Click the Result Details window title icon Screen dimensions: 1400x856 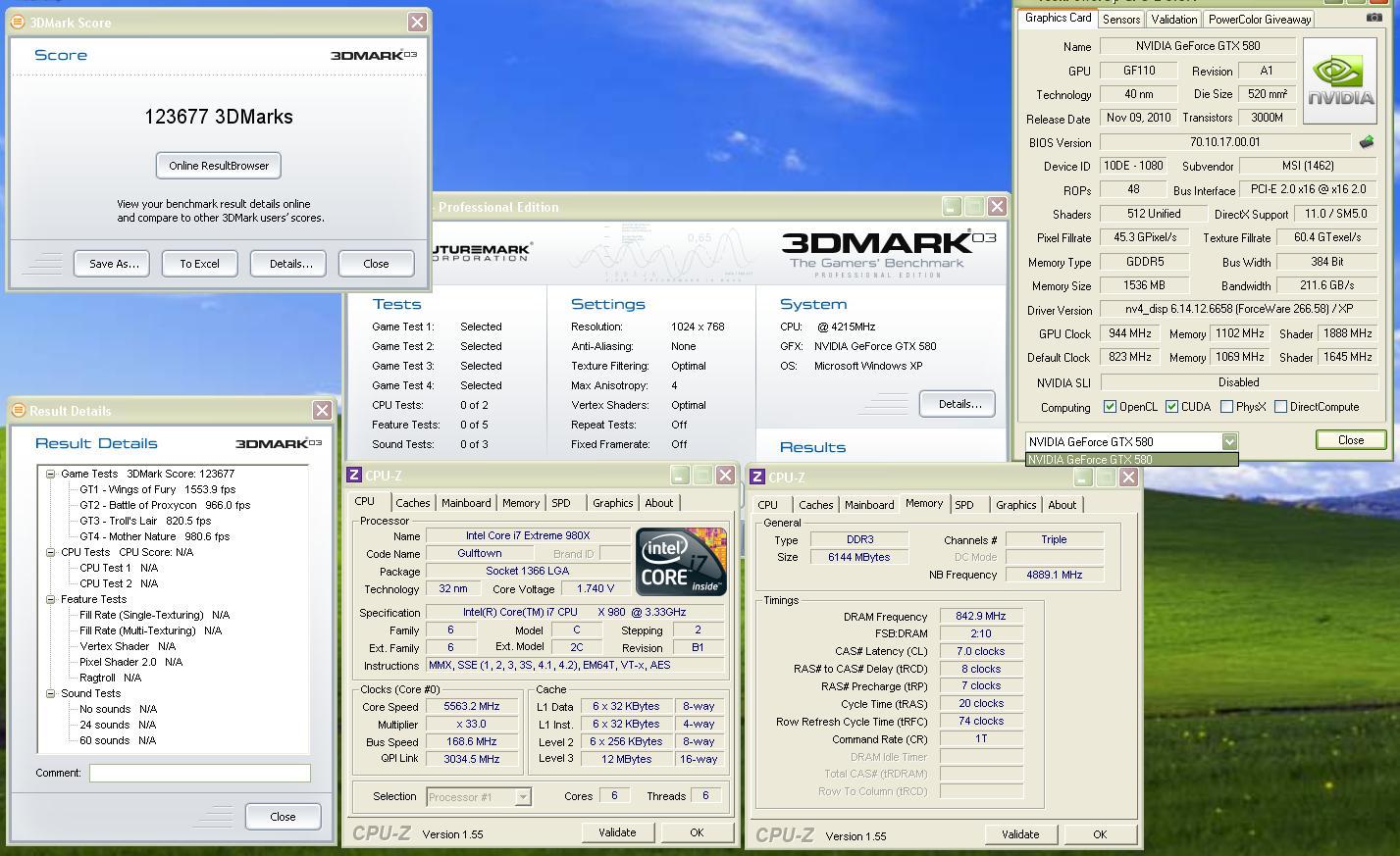pyautogui.click(x=19, y=410)
